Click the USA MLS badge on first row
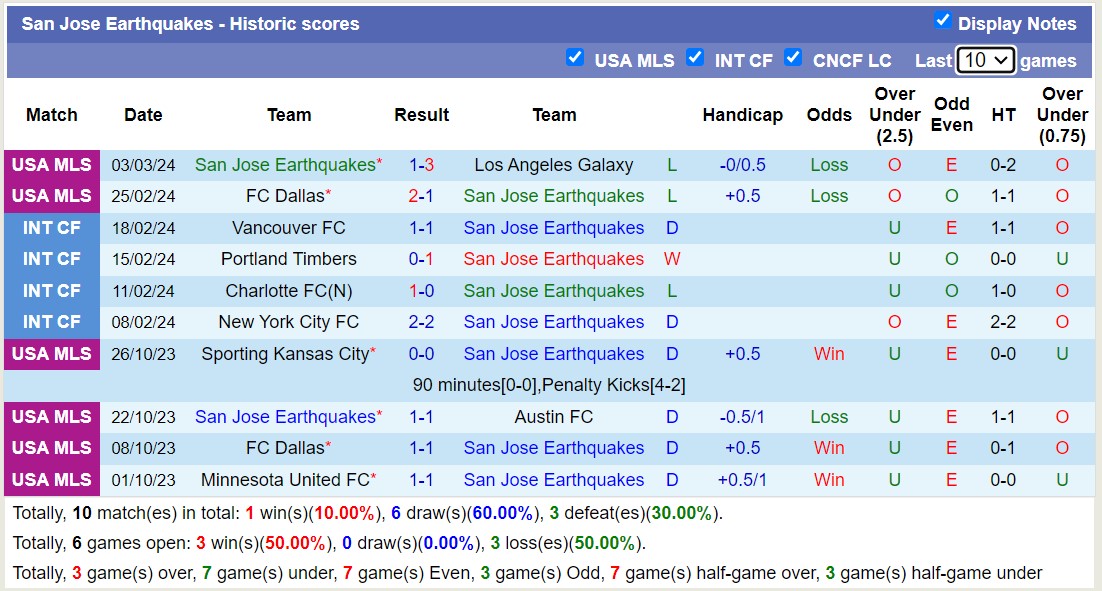 [x=51, y=165]
